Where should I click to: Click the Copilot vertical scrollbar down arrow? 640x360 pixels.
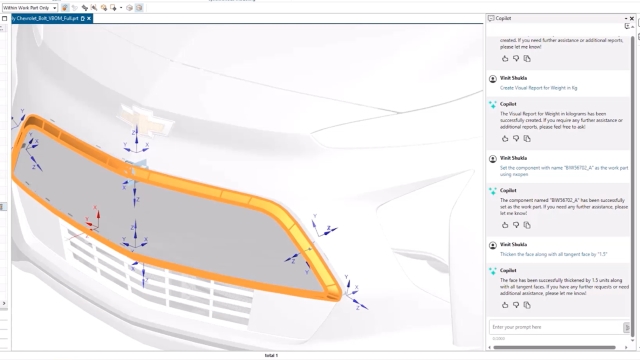click(633, 340)
